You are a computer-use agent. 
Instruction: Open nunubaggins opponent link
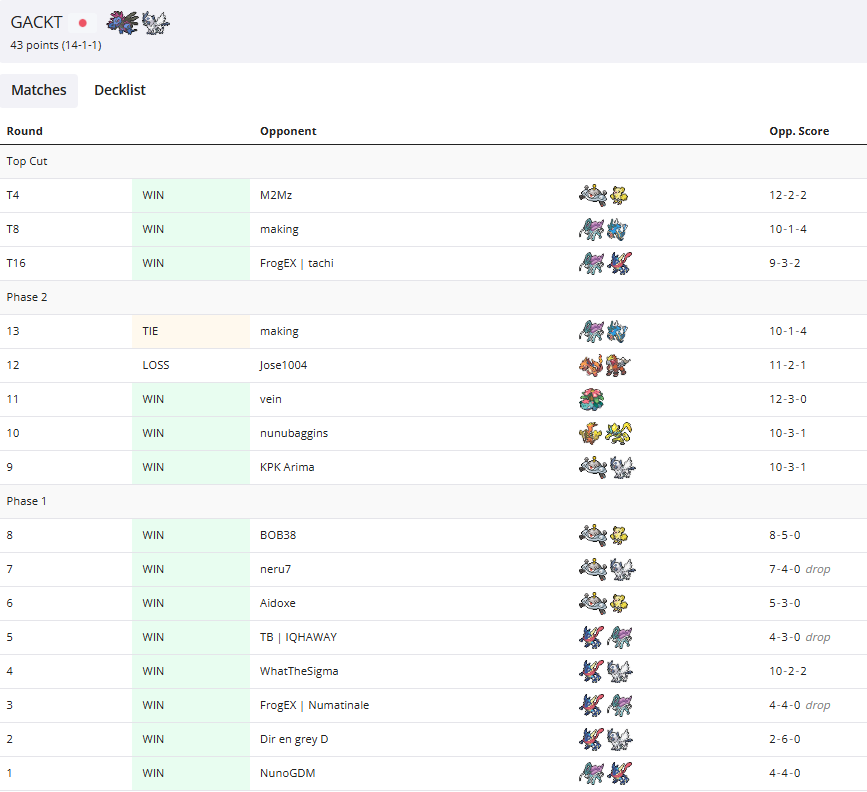tap(294, 433)
